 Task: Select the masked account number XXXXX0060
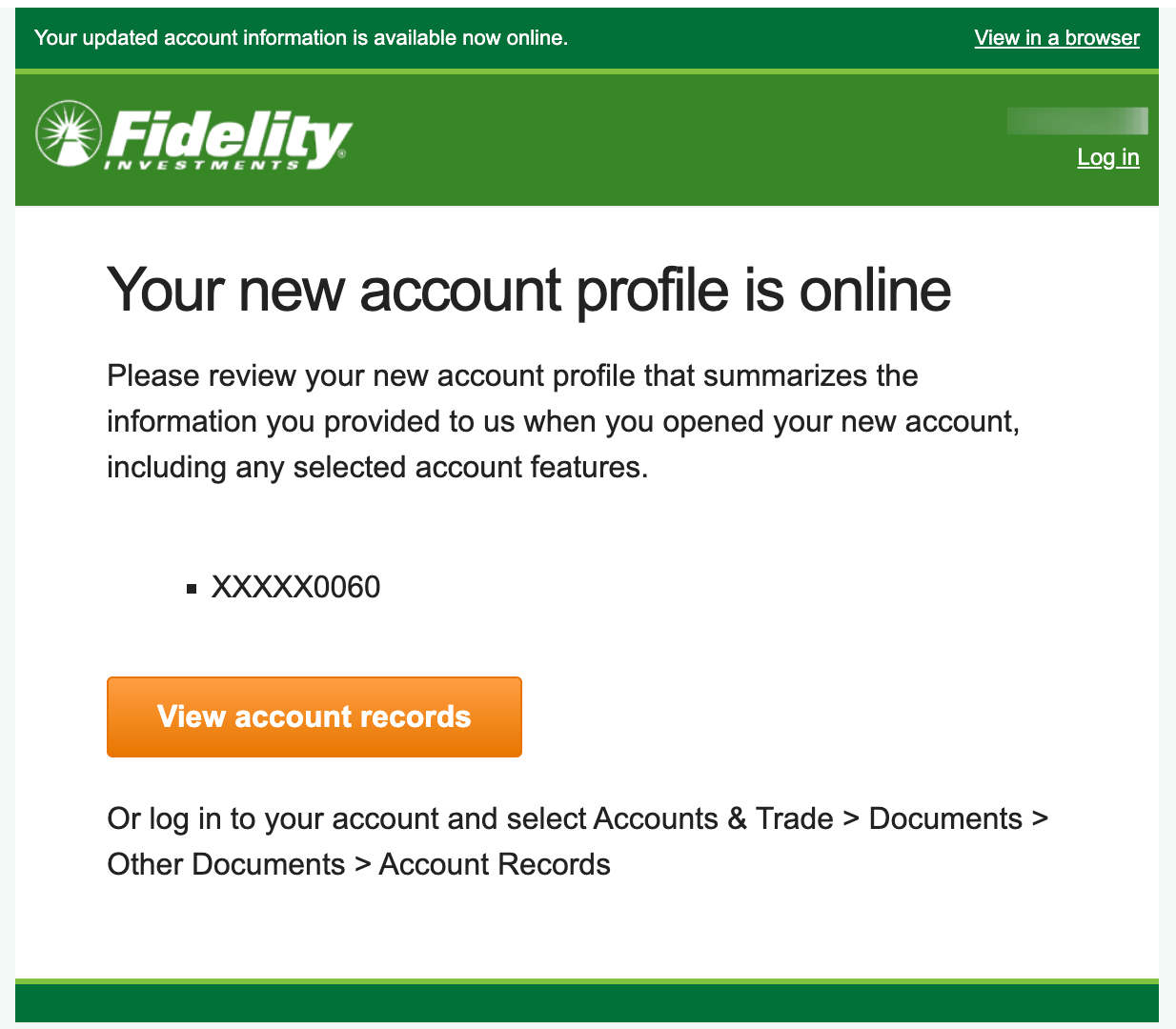tap(295, 587)
